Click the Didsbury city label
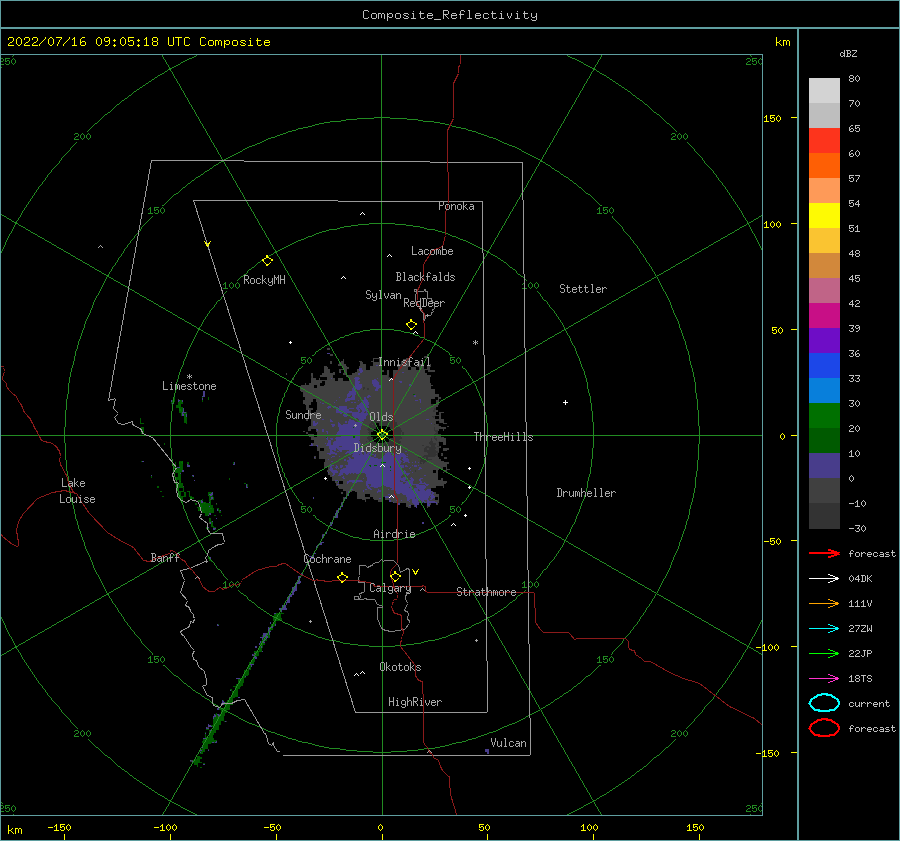 click(378, 448)
